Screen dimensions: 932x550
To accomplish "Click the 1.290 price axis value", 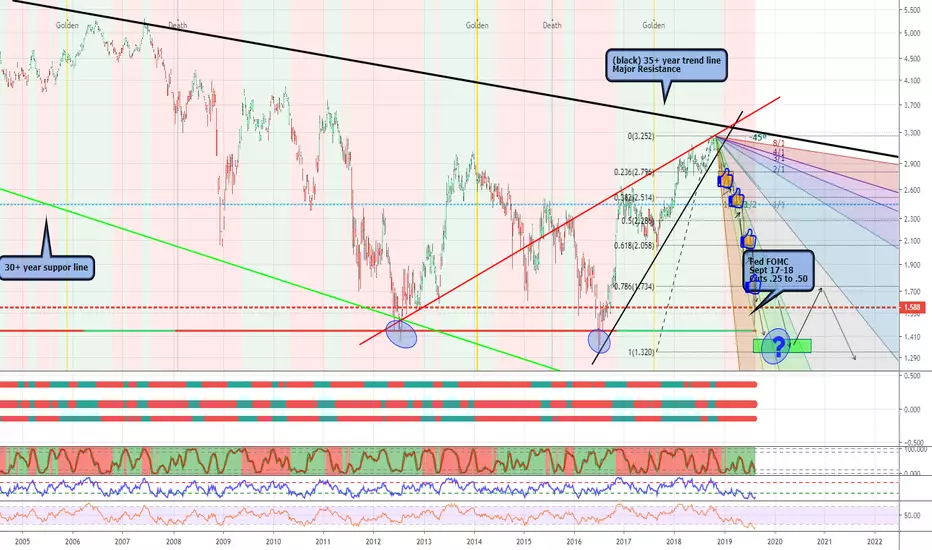I will pyautogui.click(x=912, y=359).
